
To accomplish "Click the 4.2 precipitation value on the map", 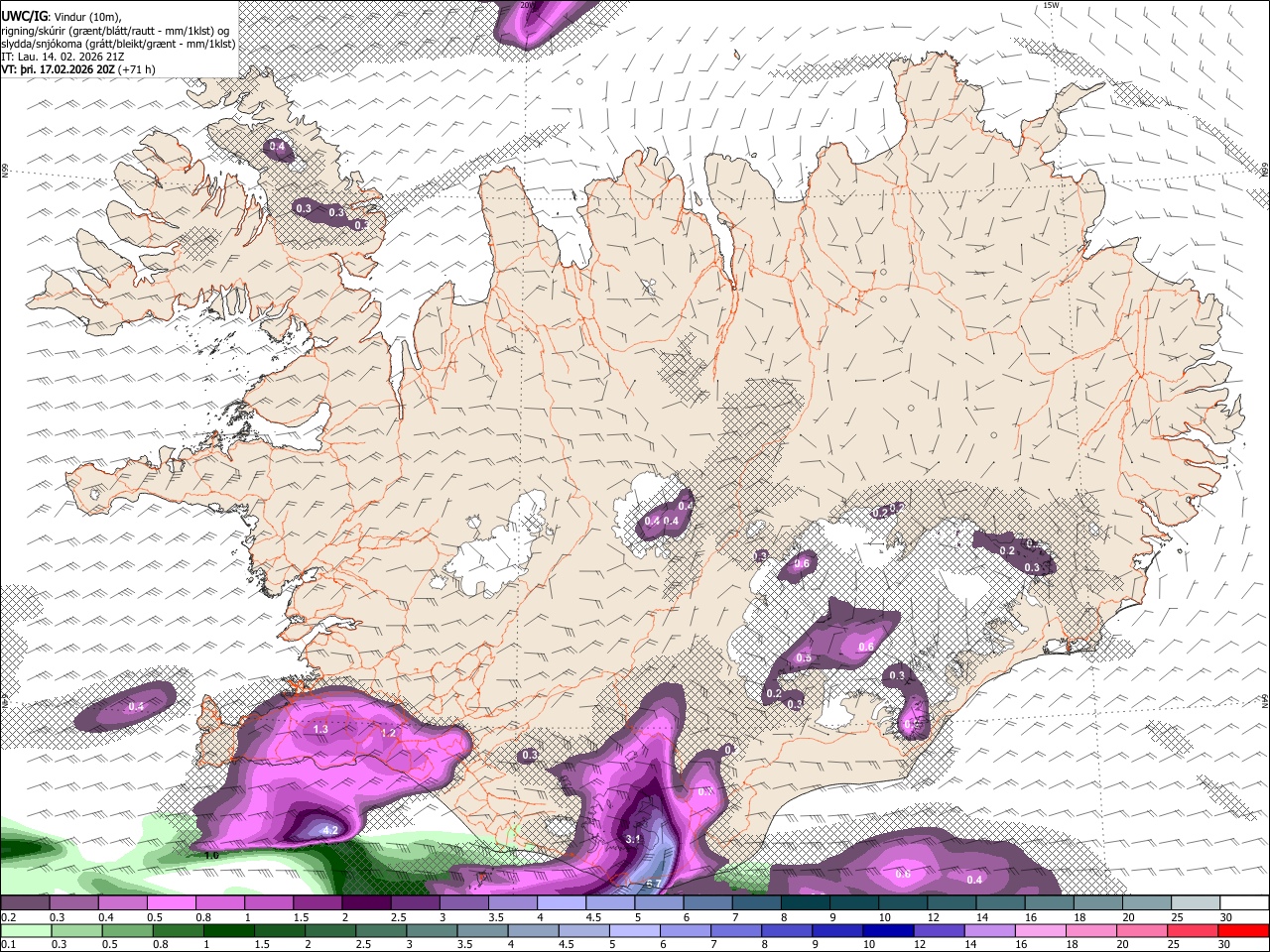I will pos(331,830).
